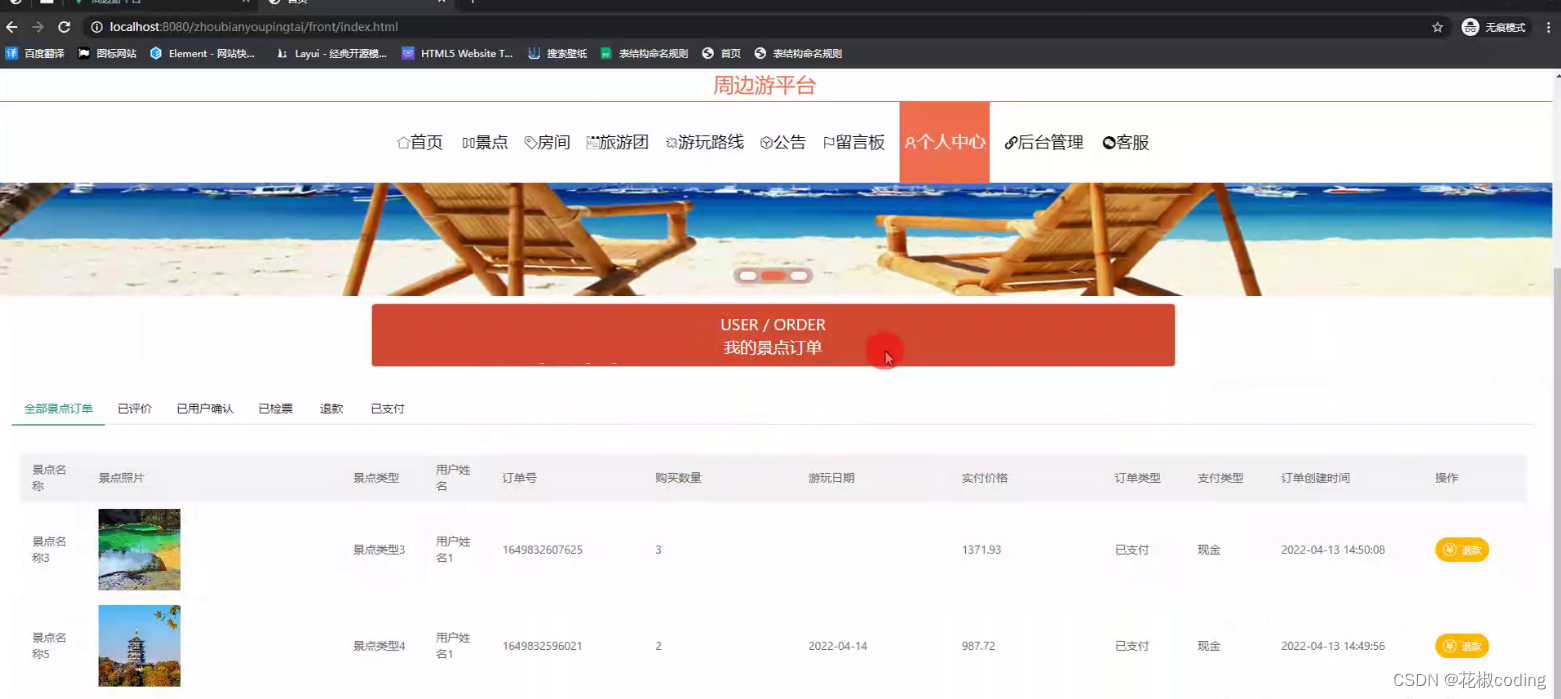Switch to 已用户确认 tab
Viewport: 1561px width, 699px height.
point(205,408)
